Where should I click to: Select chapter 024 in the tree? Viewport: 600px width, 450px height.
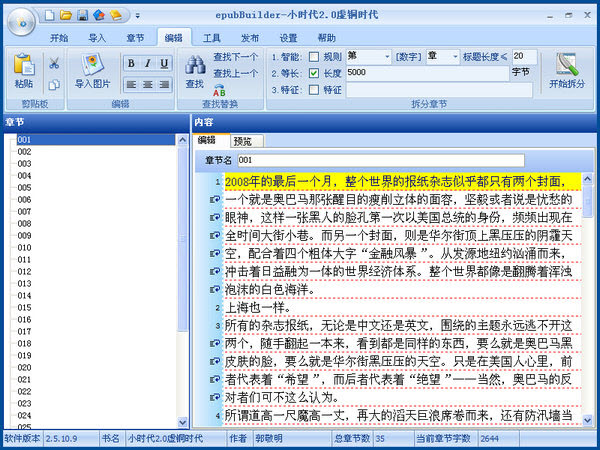(x=24, y=416)
